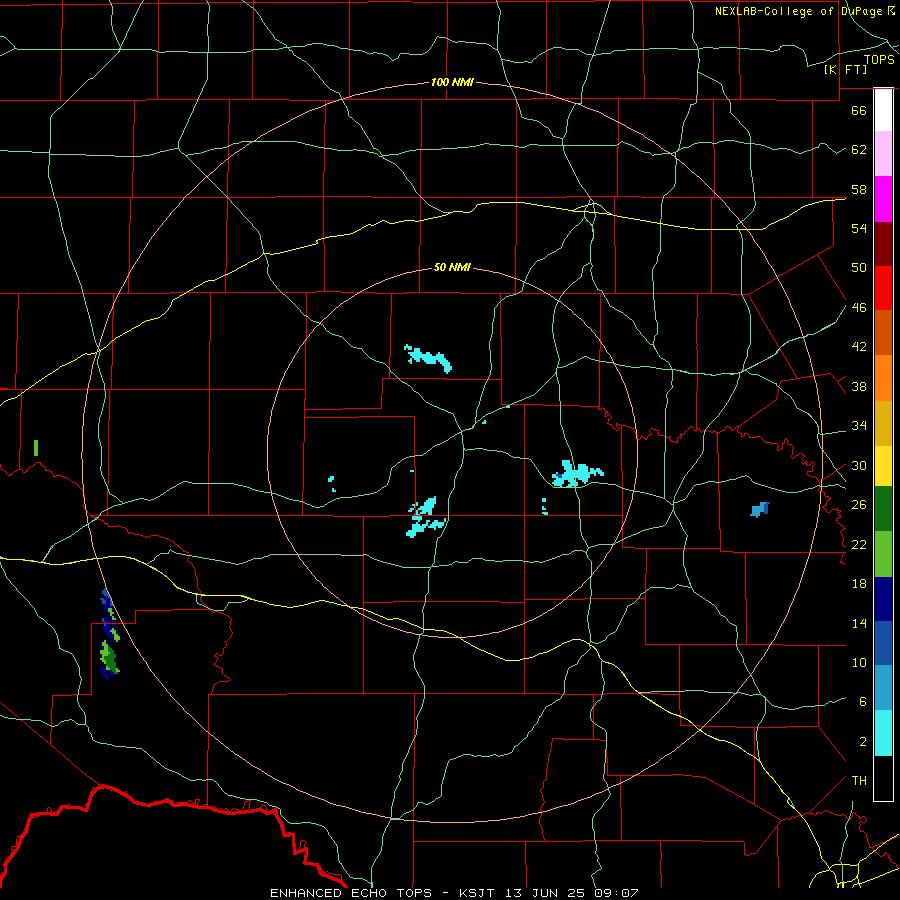Click the 10 value on the scale
900x900 pixels.
coord(859,662)
